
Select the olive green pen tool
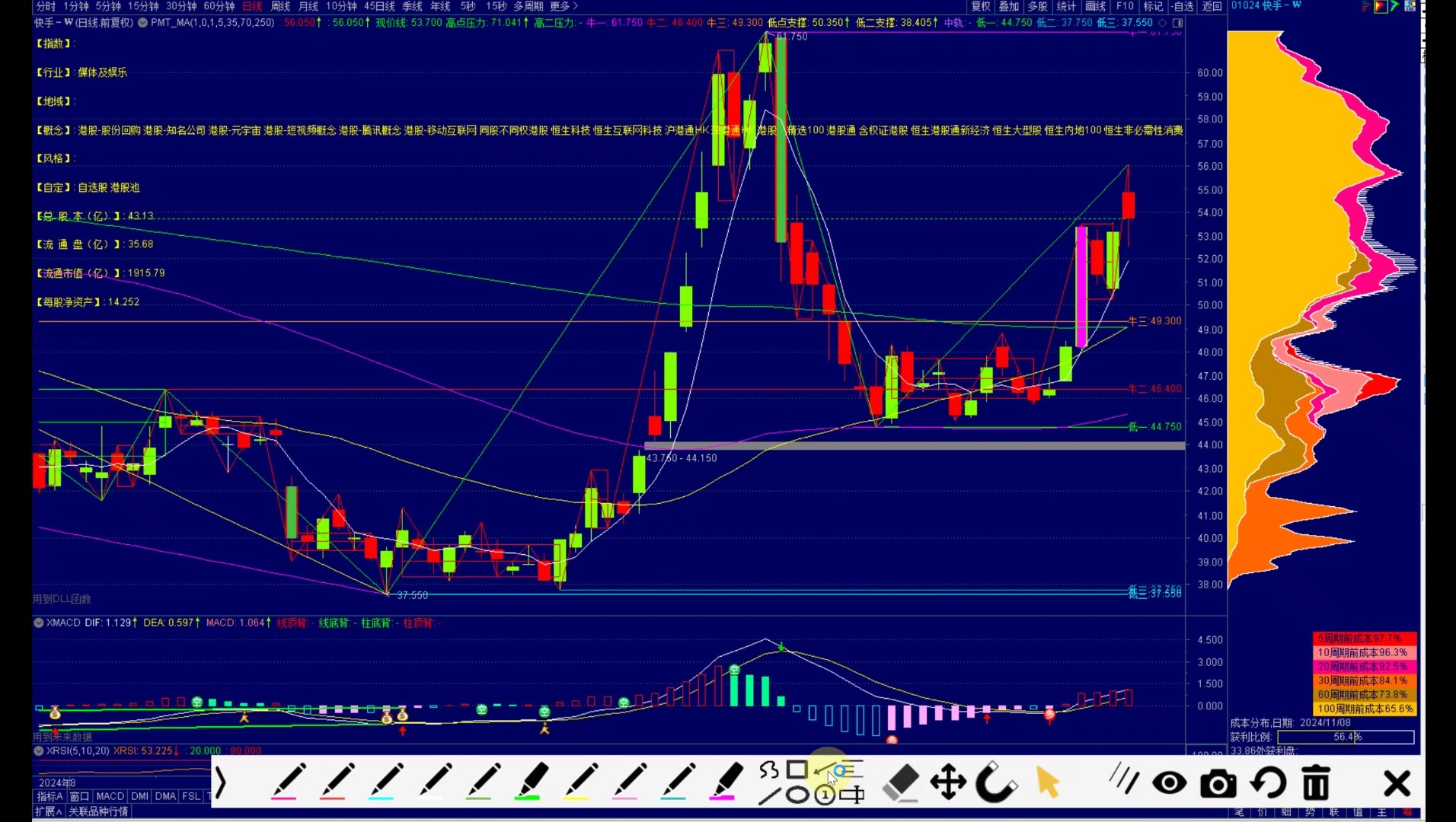tap(483, 782)
